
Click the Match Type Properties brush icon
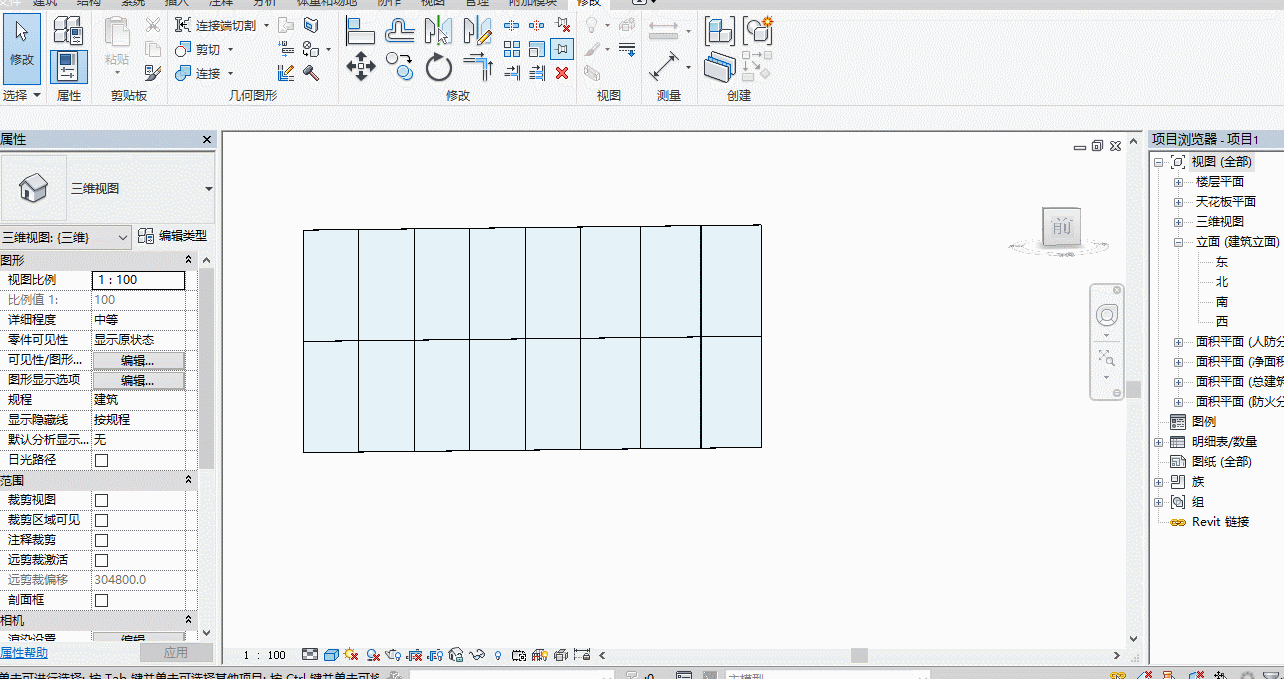pos(153,73)
